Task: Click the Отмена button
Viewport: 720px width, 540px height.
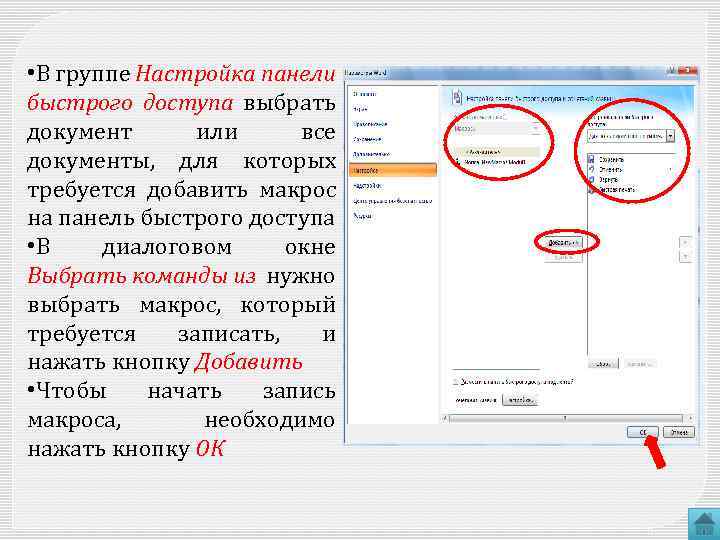Action: pos(679,432)
